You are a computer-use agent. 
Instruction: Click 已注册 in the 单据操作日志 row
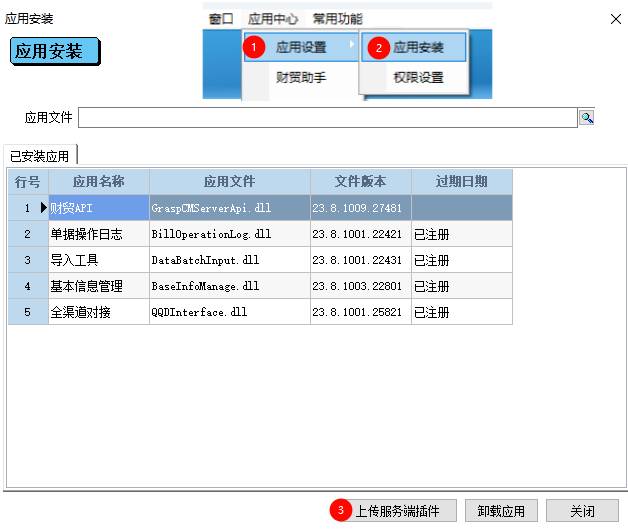[x=462, y=234]
